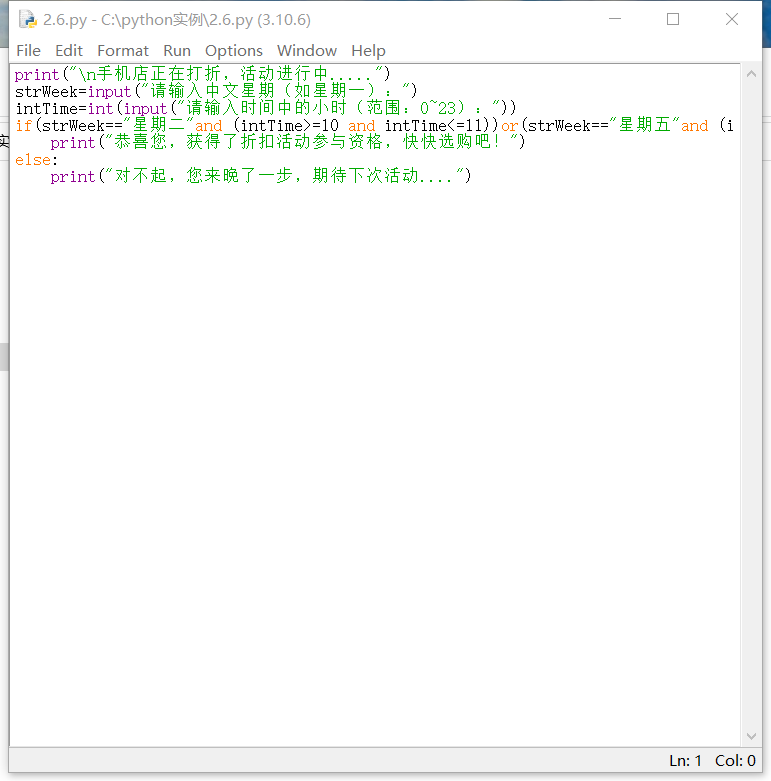Click the 恭喜您 print statement line
The height and width of the screenshot is (781, 771).
point(287,142)
